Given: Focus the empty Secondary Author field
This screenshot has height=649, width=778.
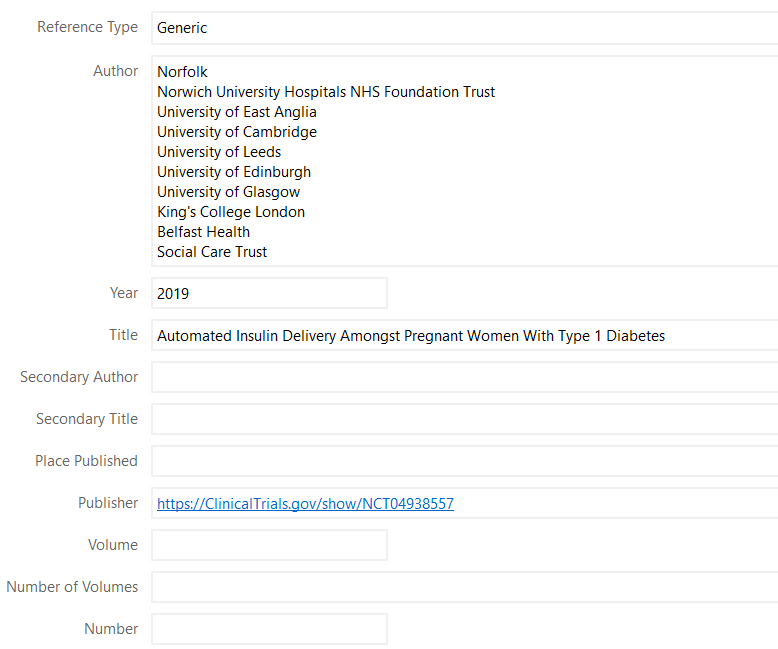Looking at the screenshot, I should pyautogui.click(x=460, y=378).
